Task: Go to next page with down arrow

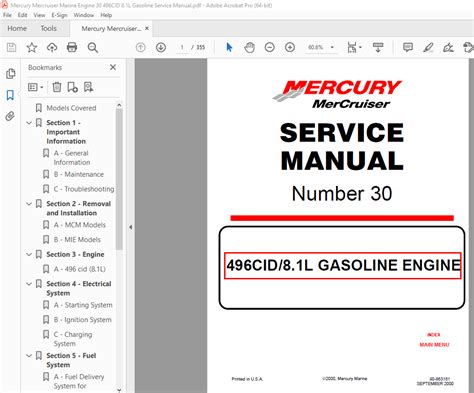Action: [x=161, y=48]
